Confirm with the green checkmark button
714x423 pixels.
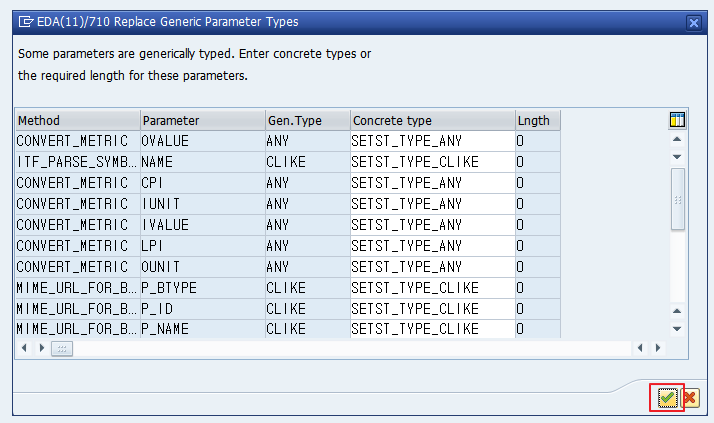(667, 398)
